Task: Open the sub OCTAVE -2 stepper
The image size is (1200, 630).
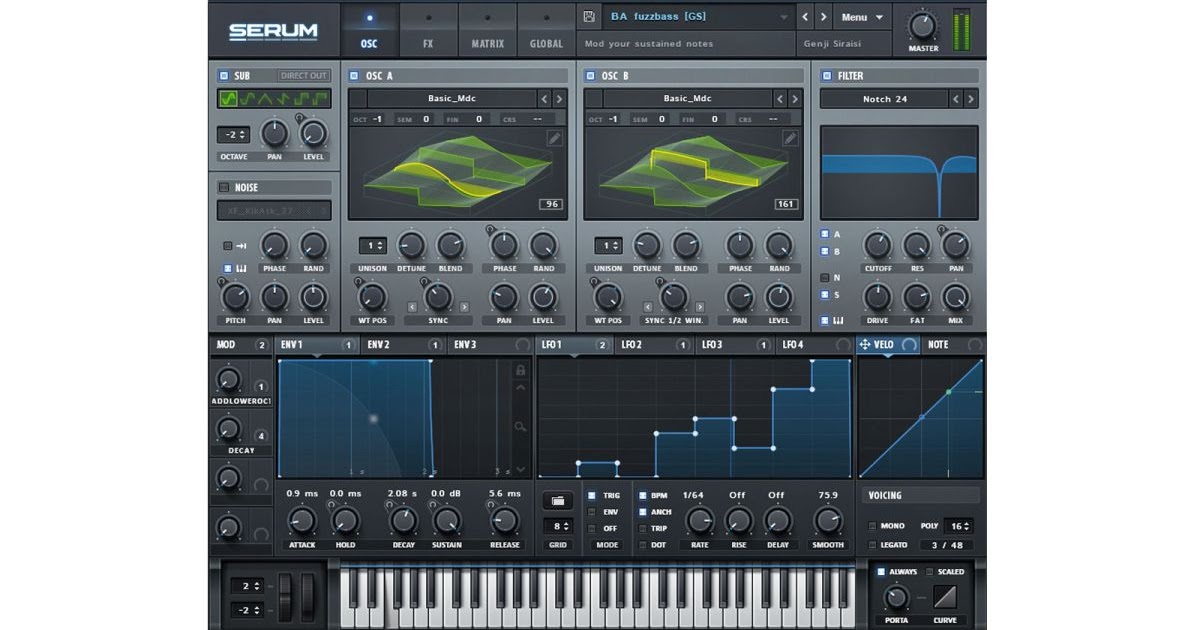Action: [233, 134]
